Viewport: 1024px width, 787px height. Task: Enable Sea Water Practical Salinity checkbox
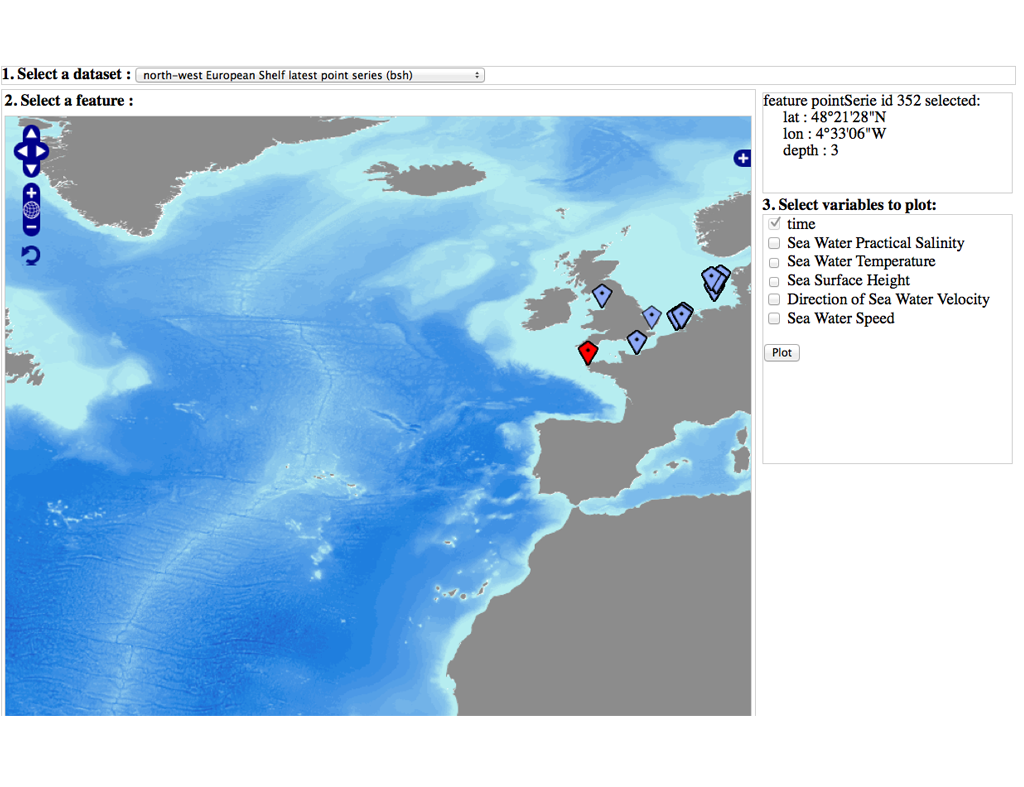click(774, 243)
